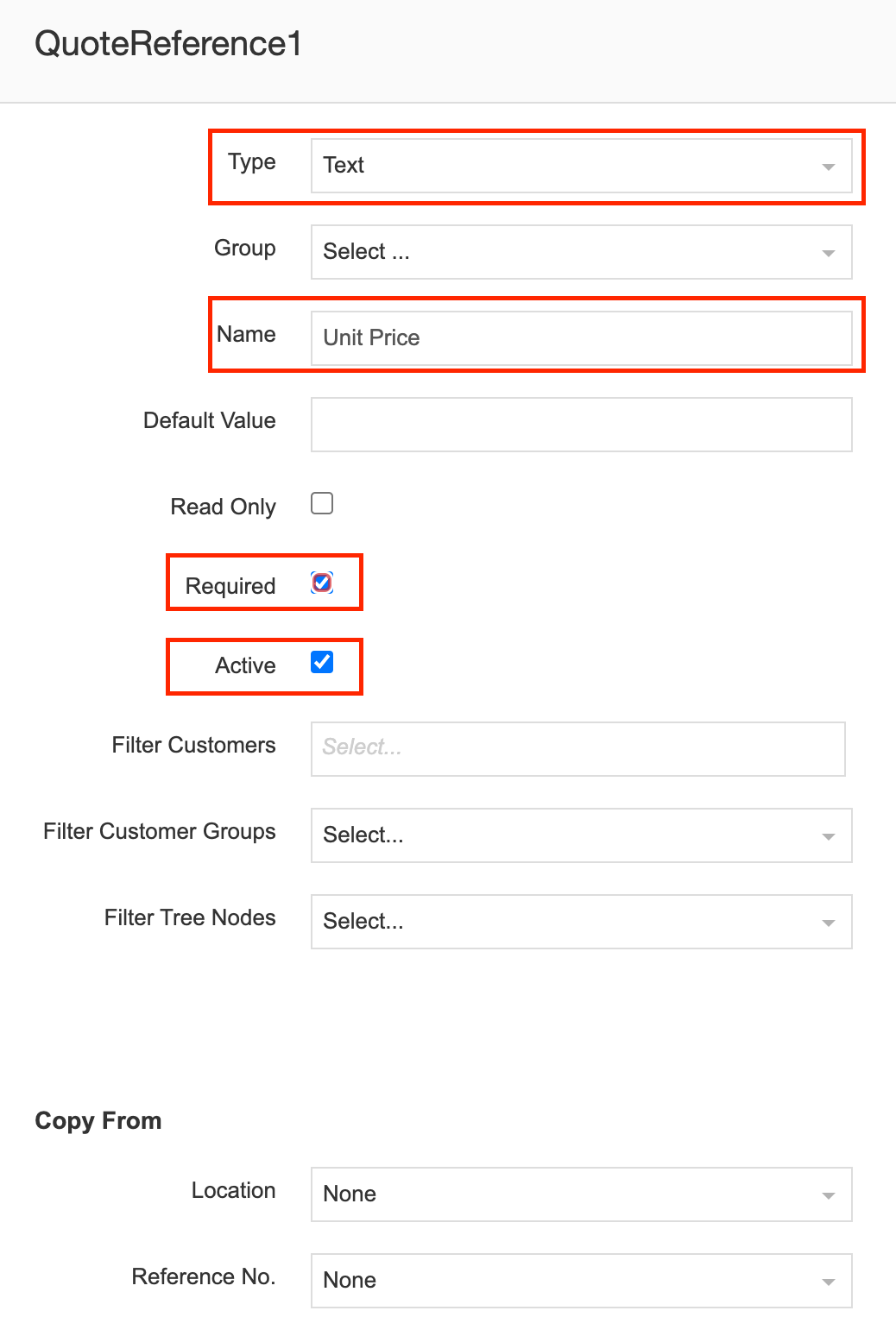The width and height of the screenshot is (896, 1336).
Task: Click the Group dropdown arrow icon
Action: (829, 253)
